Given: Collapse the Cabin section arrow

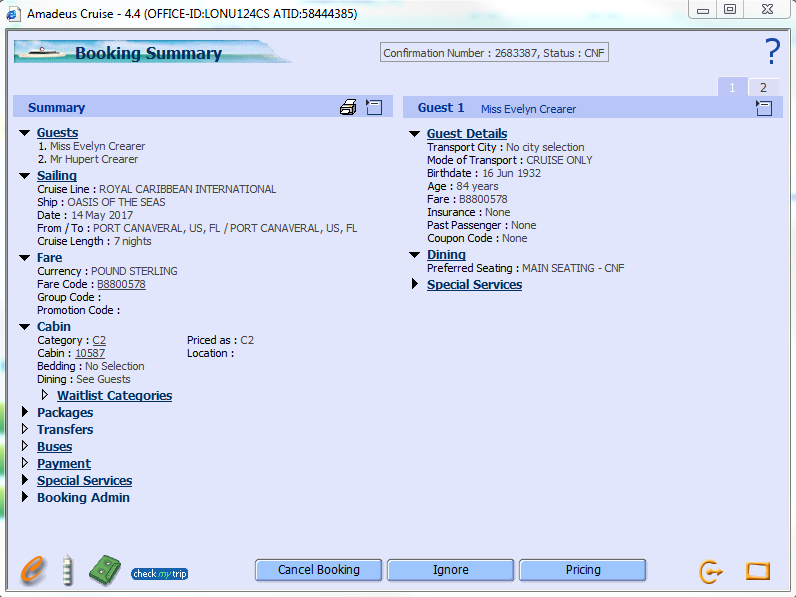Looking at the screenshot, I should (24, 327).
